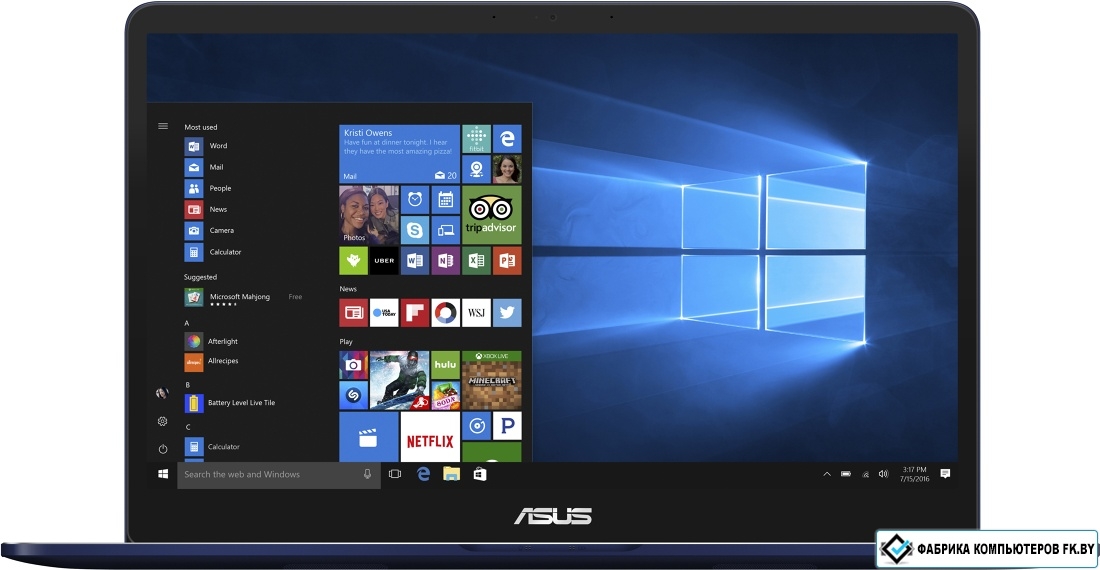Open the Twitter tile
The width and height of the screenshot is (1100, 570).
pos(507,313)
